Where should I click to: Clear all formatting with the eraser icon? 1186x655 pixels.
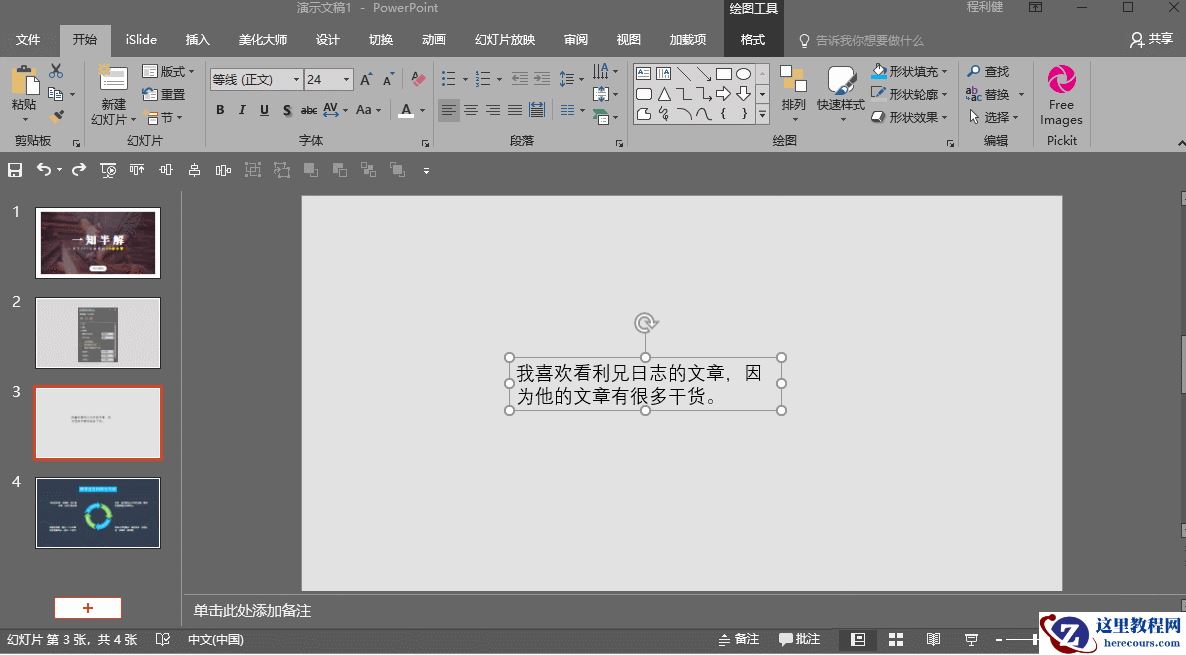[x=418, y=79]
